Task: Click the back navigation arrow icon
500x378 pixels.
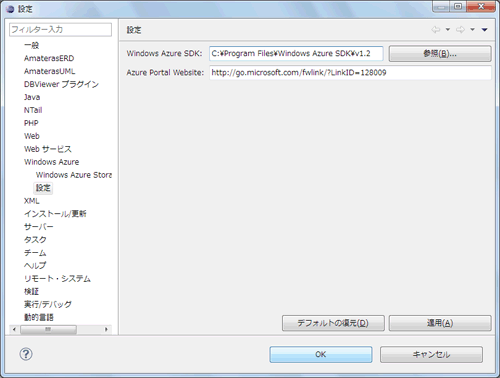Action: [x=436, y=30]
